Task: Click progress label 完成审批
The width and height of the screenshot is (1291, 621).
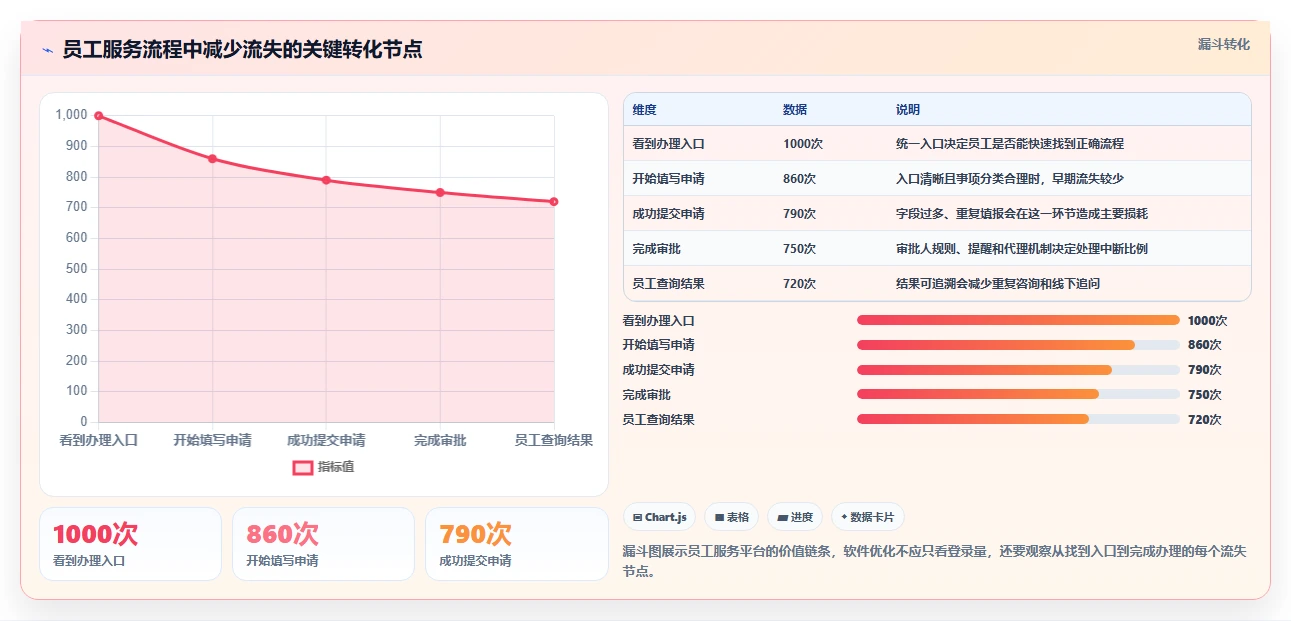Action: tap(646, 395)
